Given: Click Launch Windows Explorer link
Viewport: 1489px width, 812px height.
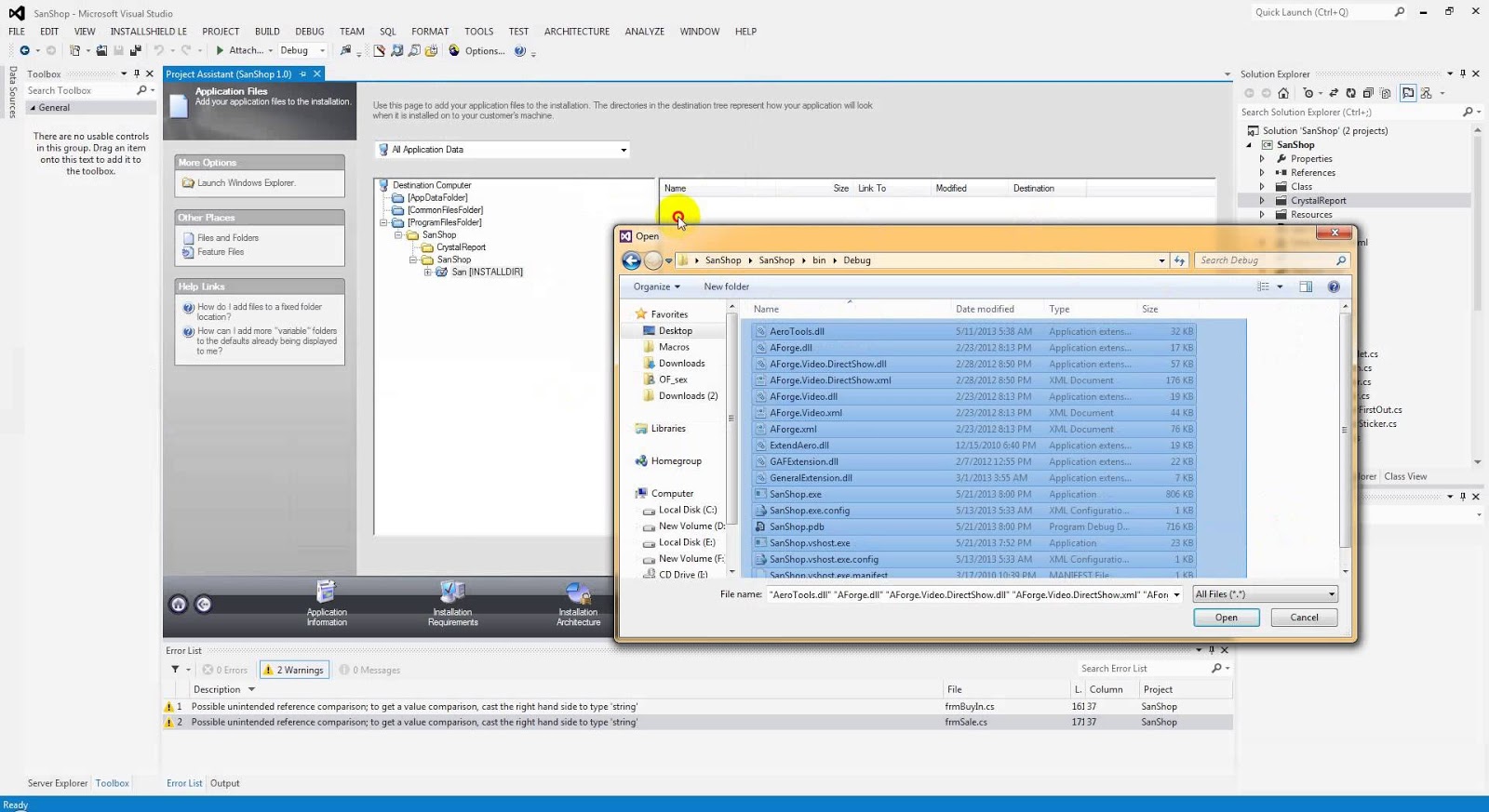Looking at the screenshot, I should tap(246, 183).
